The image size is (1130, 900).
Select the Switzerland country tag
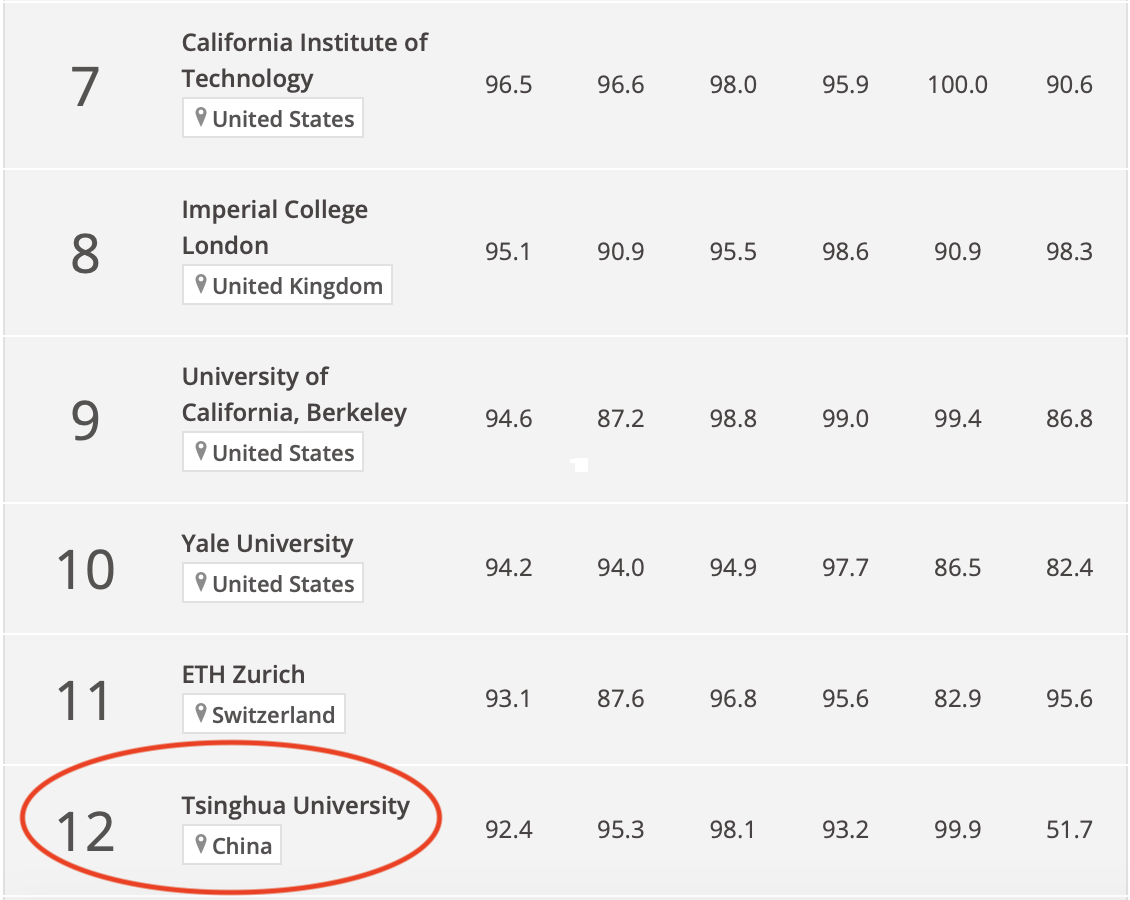(x=264, y=713)
